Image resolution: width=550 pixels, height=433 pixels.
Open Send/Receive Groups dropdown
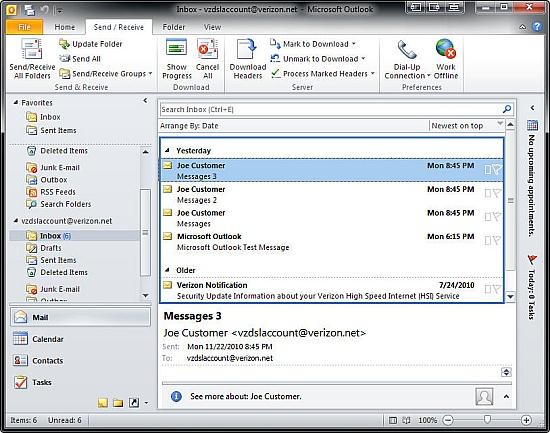click(106, 74)
